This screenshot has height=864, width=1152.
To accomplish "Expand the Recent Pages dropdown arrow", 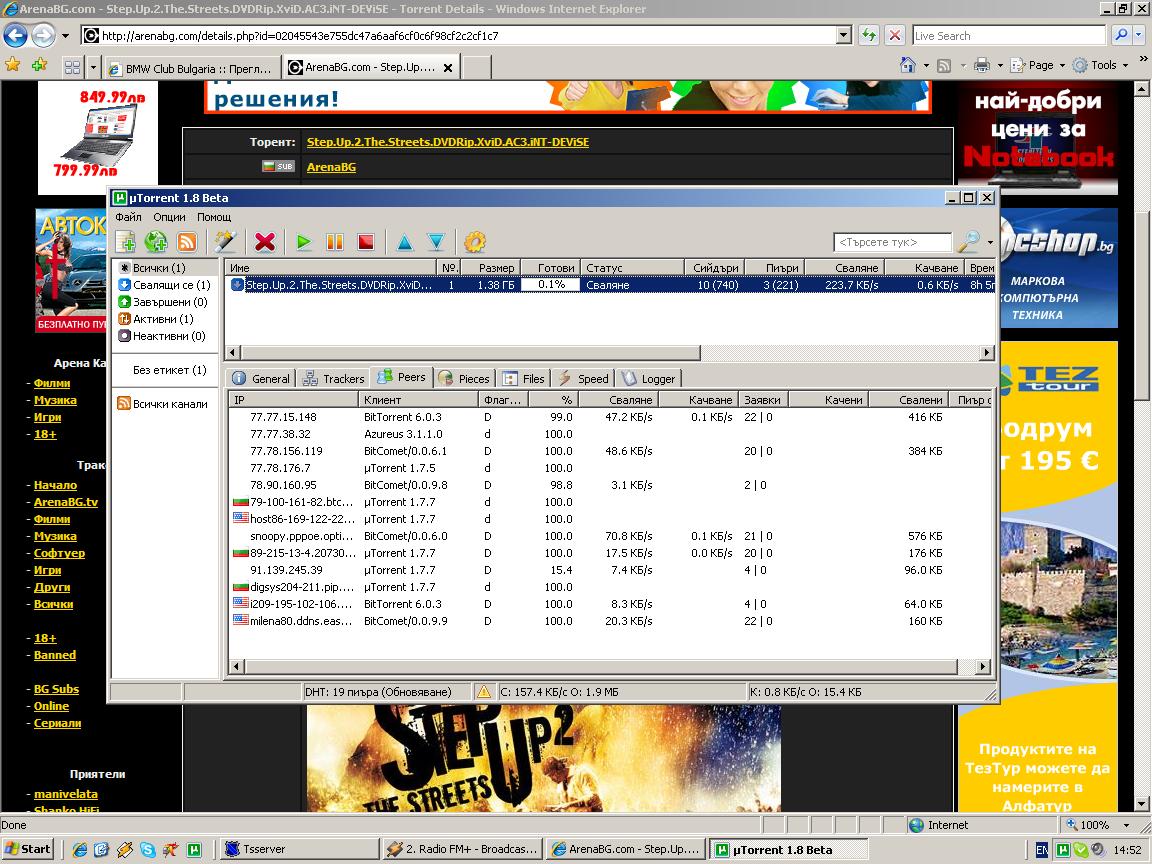I will 65,35.
